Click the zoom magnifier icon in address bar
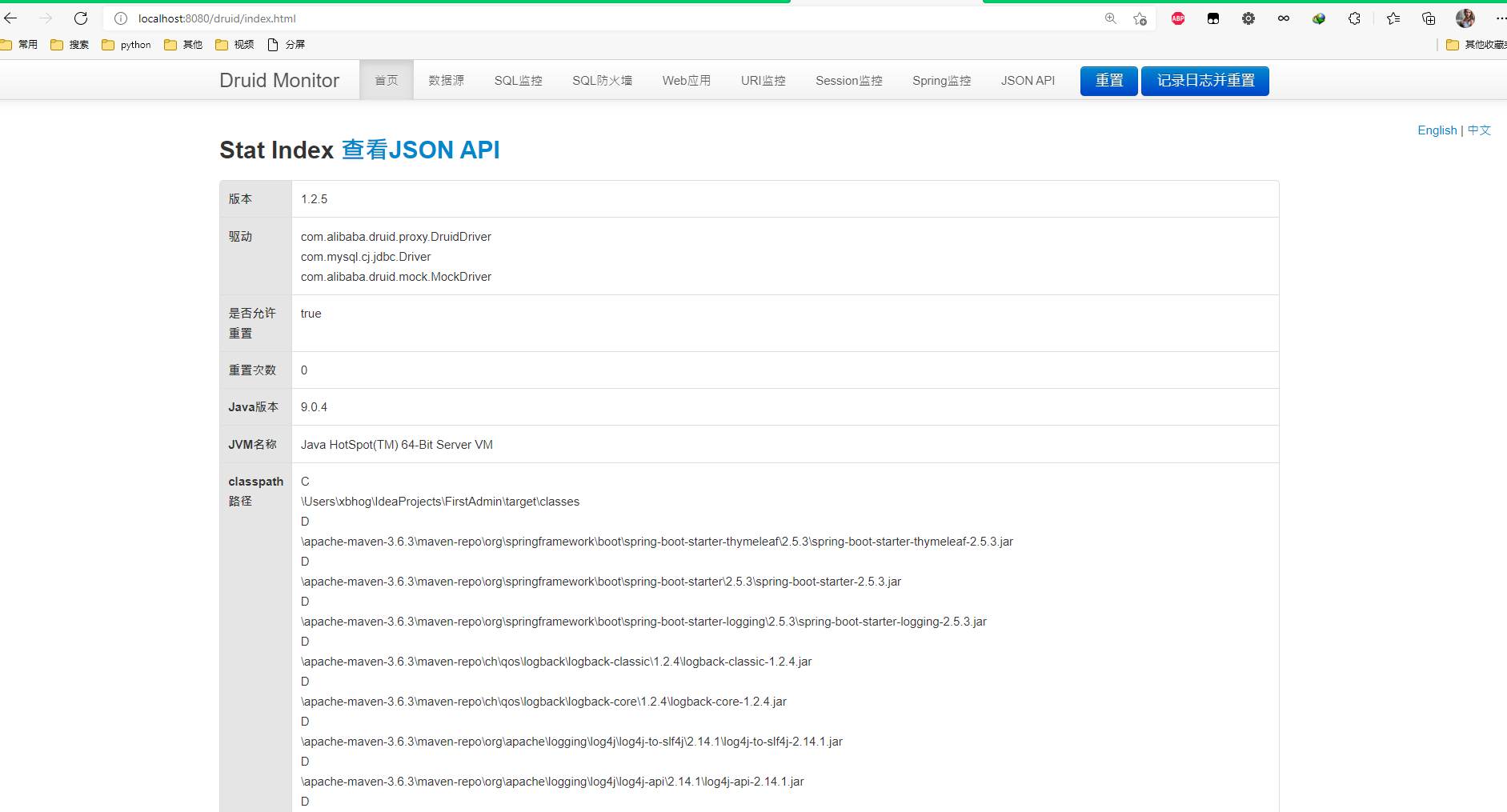 tap(1111, 18)
